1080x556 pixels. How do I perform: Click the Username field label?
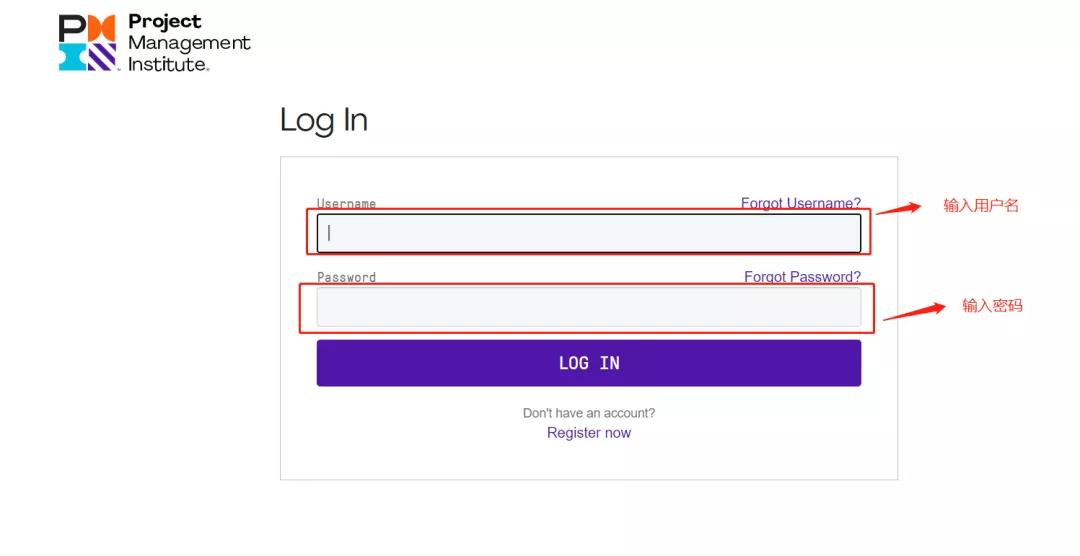click(x=346, y=204)
